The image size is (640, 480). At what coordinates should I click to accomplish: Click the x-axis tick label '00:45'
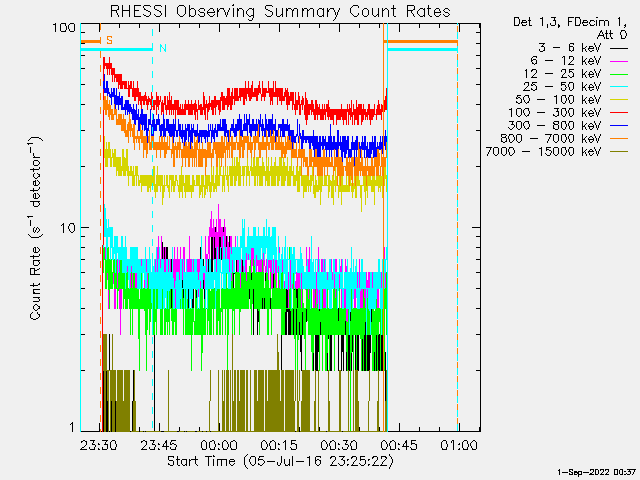pos(399,445)
